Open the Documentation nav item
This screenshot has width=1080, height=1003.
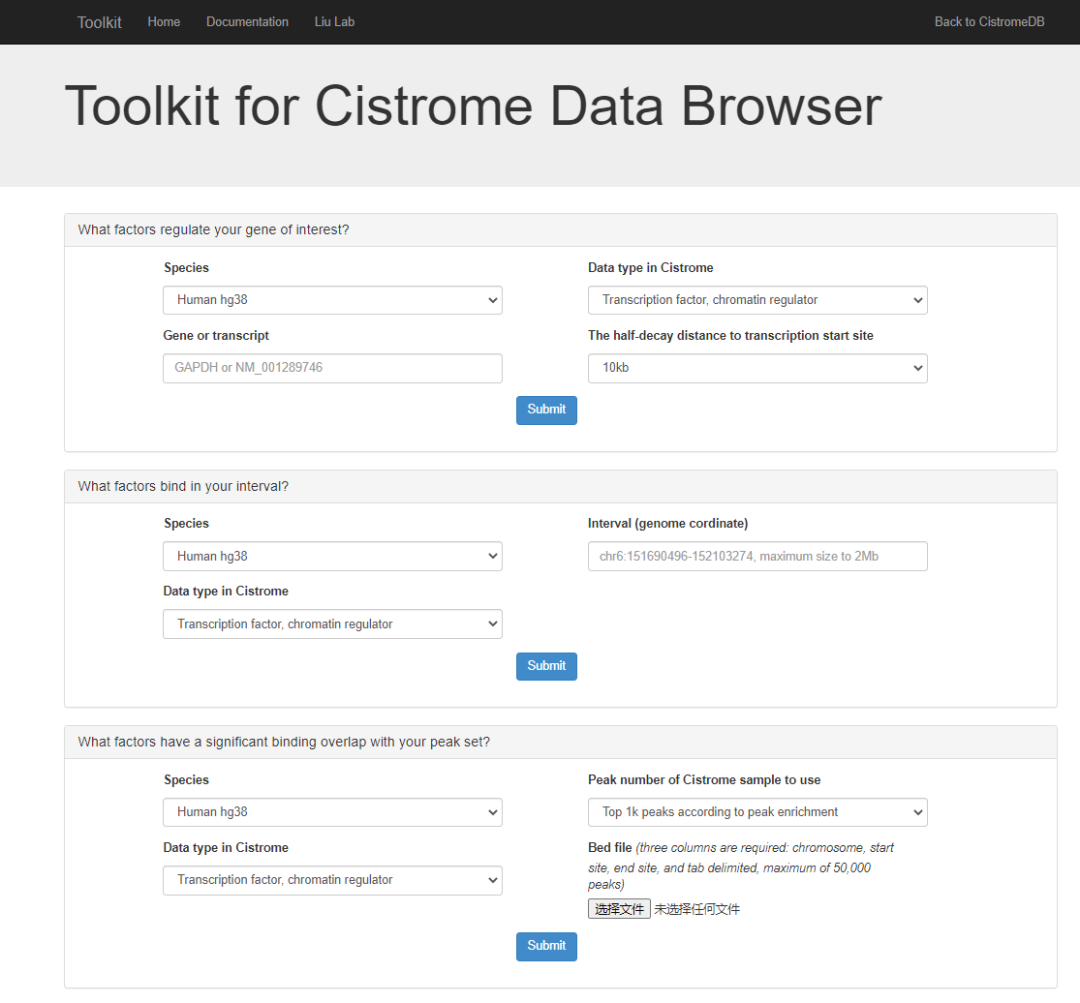click(x=247, y=22)
